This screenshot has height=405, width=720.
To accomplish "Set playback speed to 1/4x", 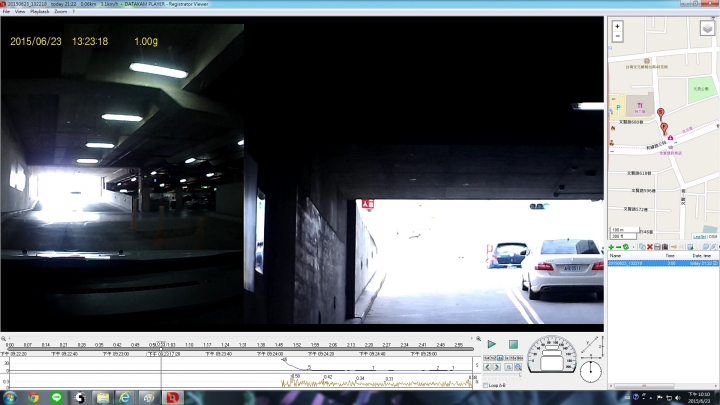I will 486,358.
